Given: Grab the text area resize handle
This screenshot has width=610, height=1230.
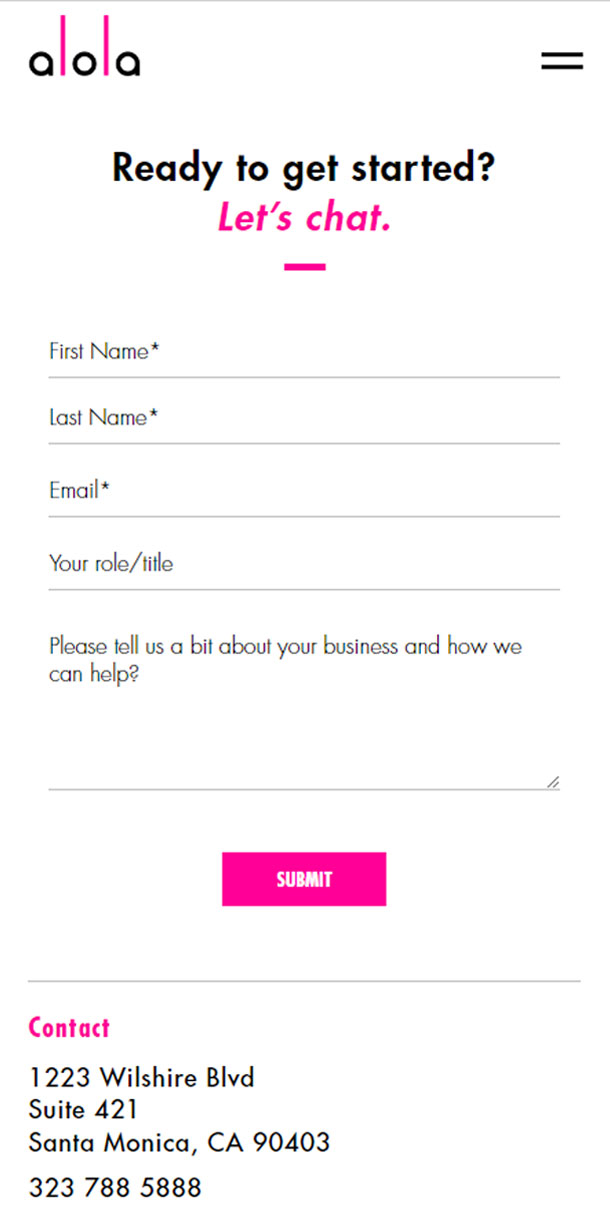Looking at the screenshot, I should (553, 782).
